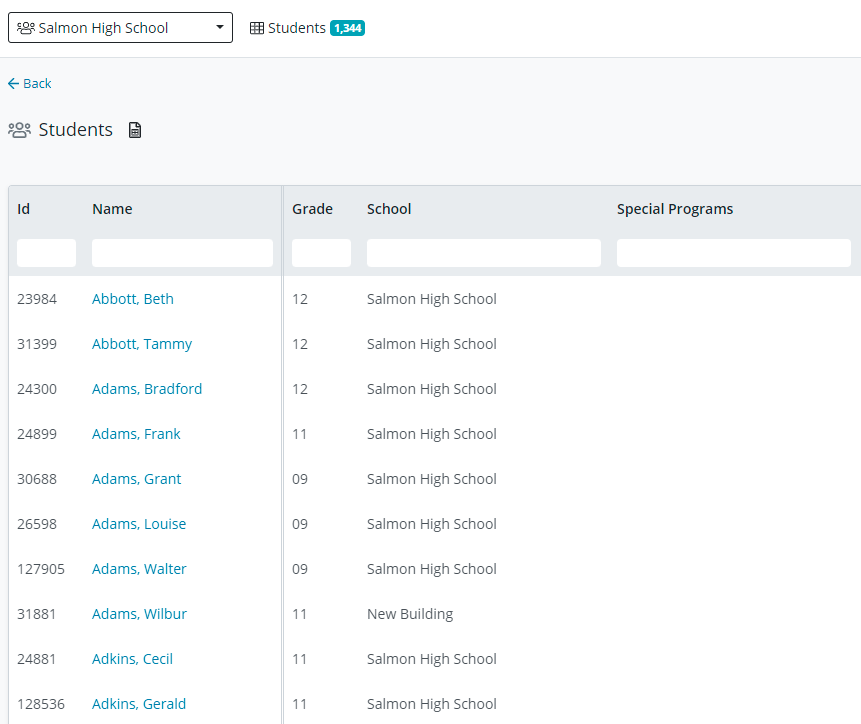This screenshot has width=861, height=724.
Task: Sort by the Grade column header
Action: [x=312, y=209]
